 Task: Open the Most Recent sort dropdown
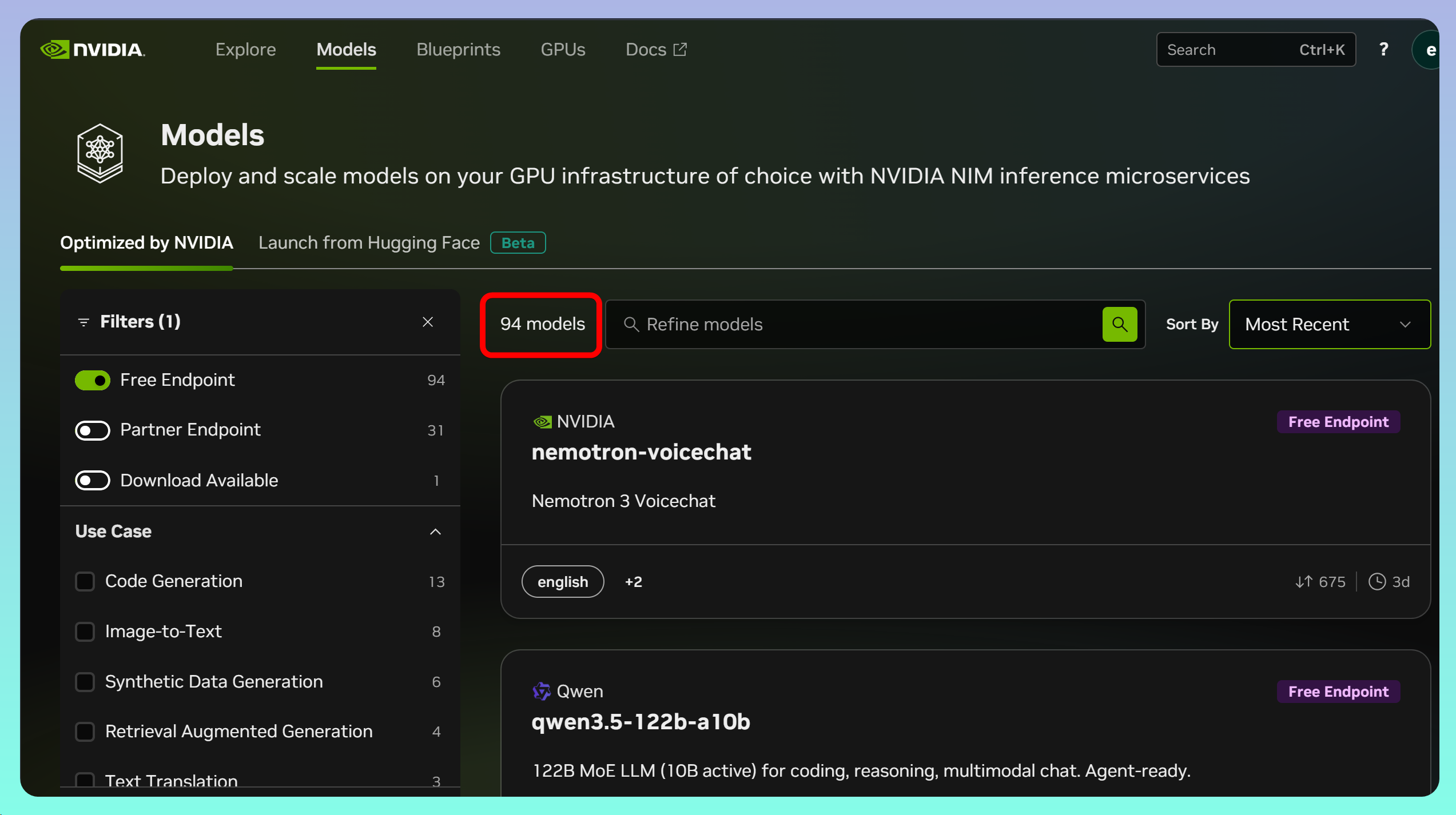click(1329, 324)
